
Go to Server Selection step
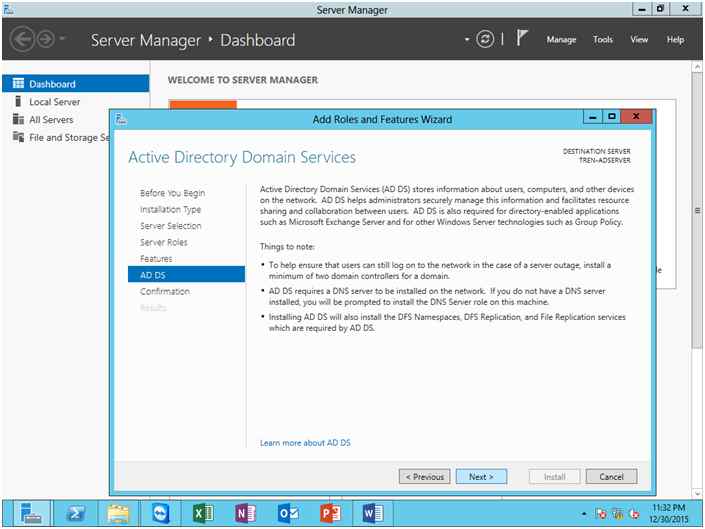point(170,226)
